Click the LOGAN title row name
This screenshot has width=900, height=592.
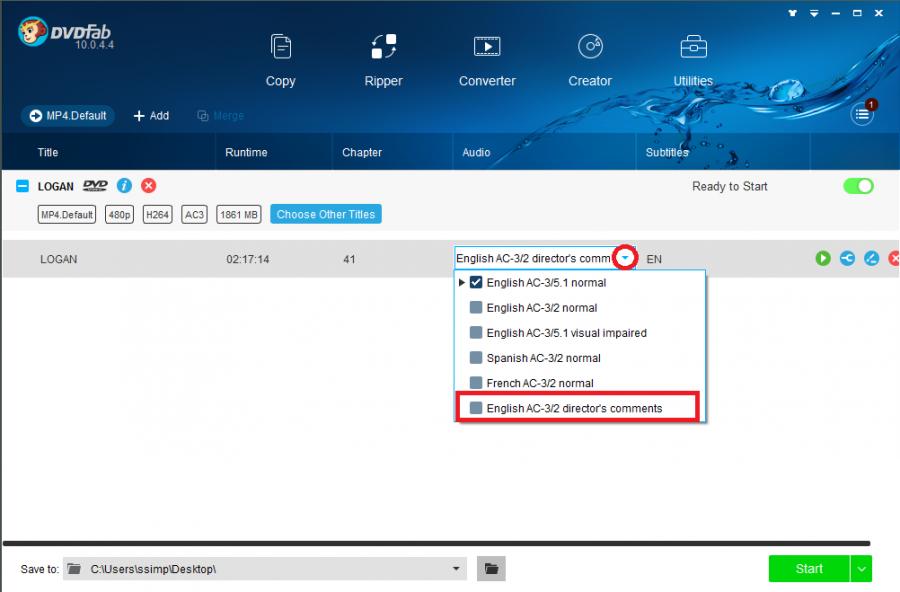[59, 259]
